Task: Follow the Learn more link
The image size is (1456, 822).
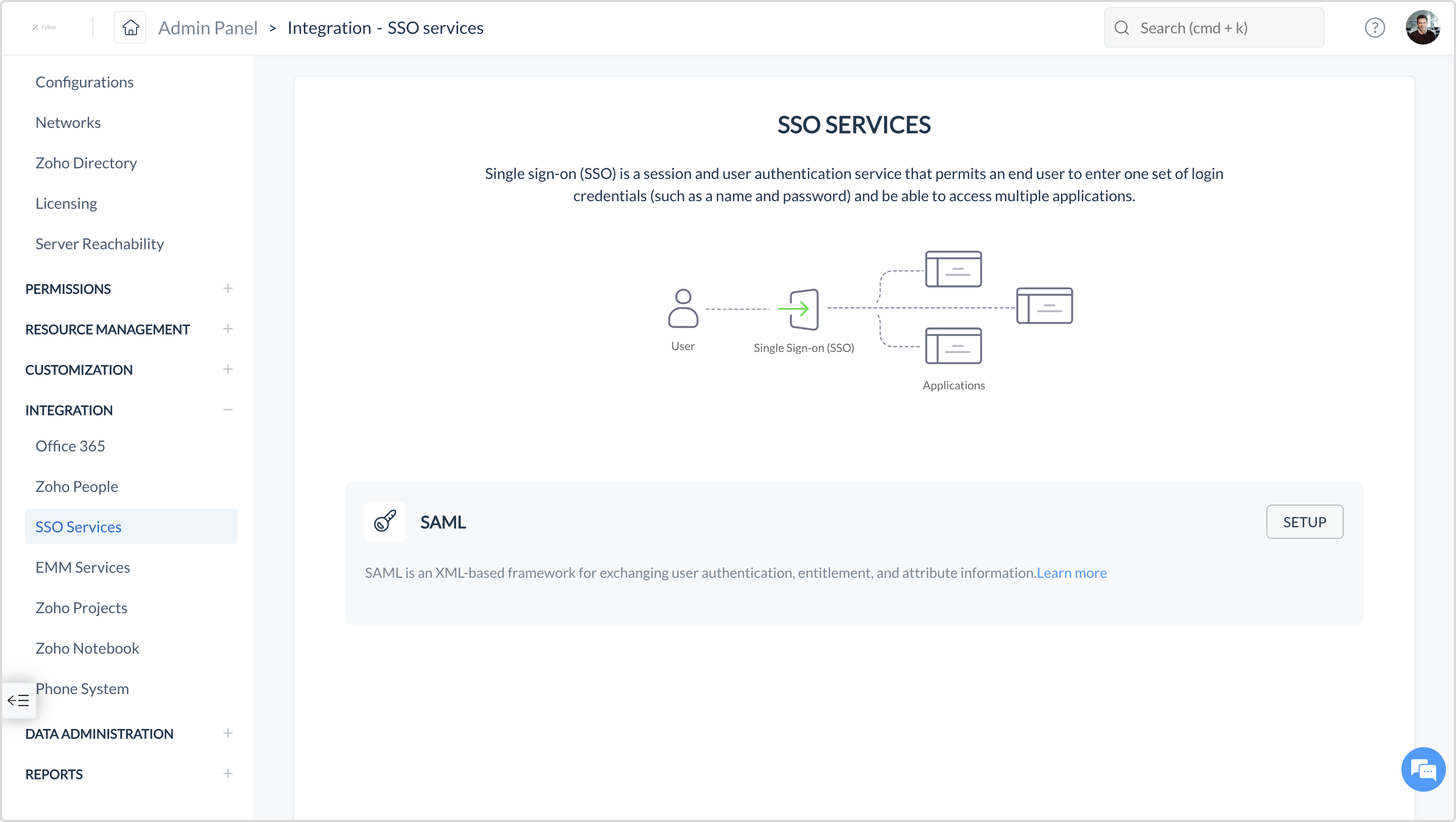Action: click(1072, 573)
